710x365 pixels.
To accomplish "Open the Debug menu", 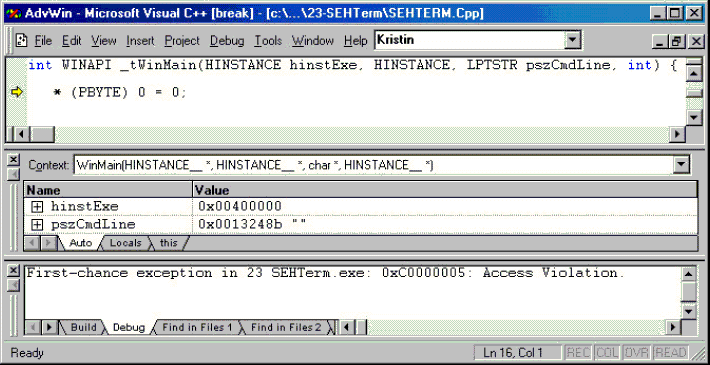I will click(x=227, y=41).
